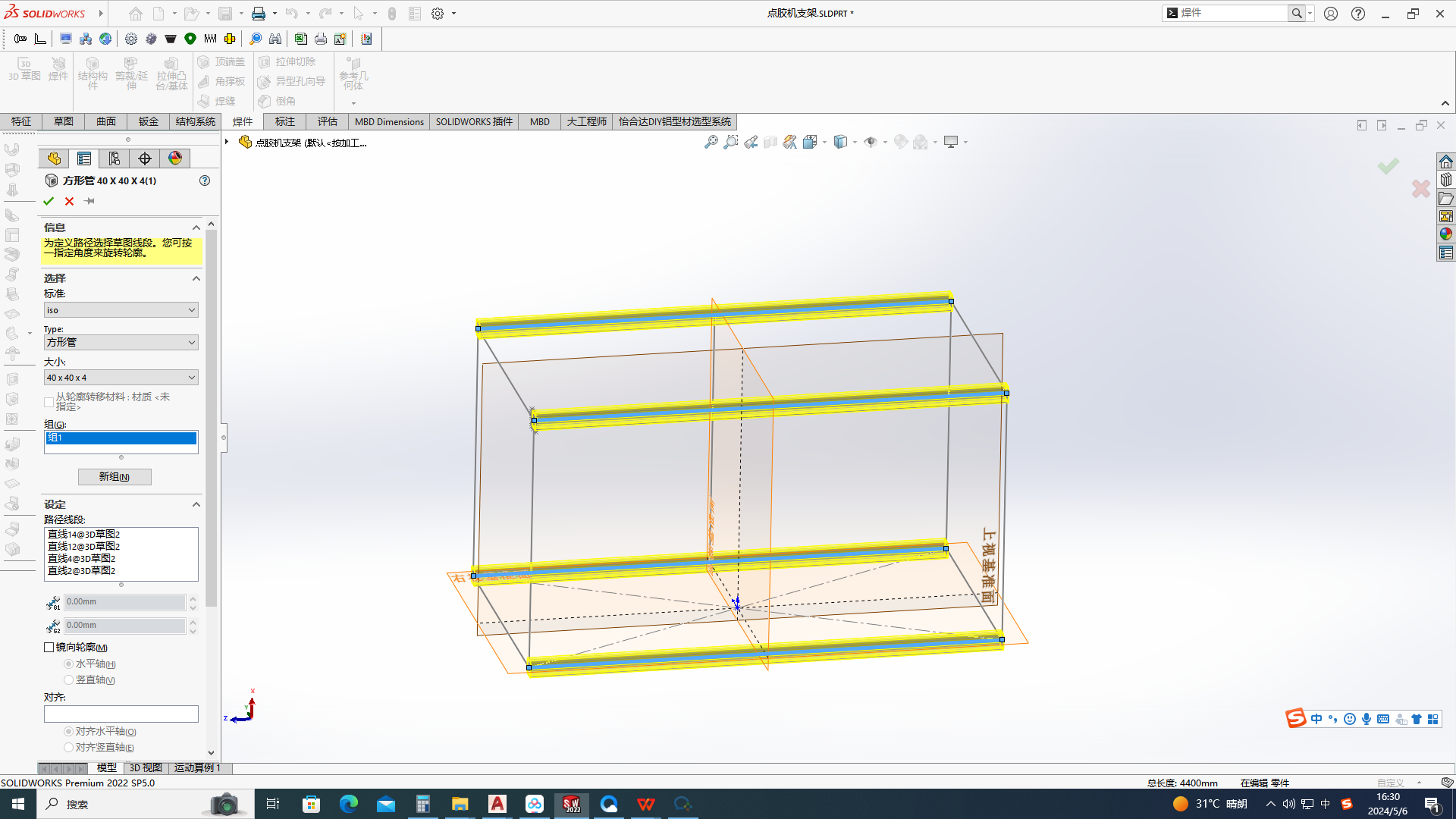Select 组1 in the group list
Viewport: 1456px width, 819px height.
[x=121, y=438]
